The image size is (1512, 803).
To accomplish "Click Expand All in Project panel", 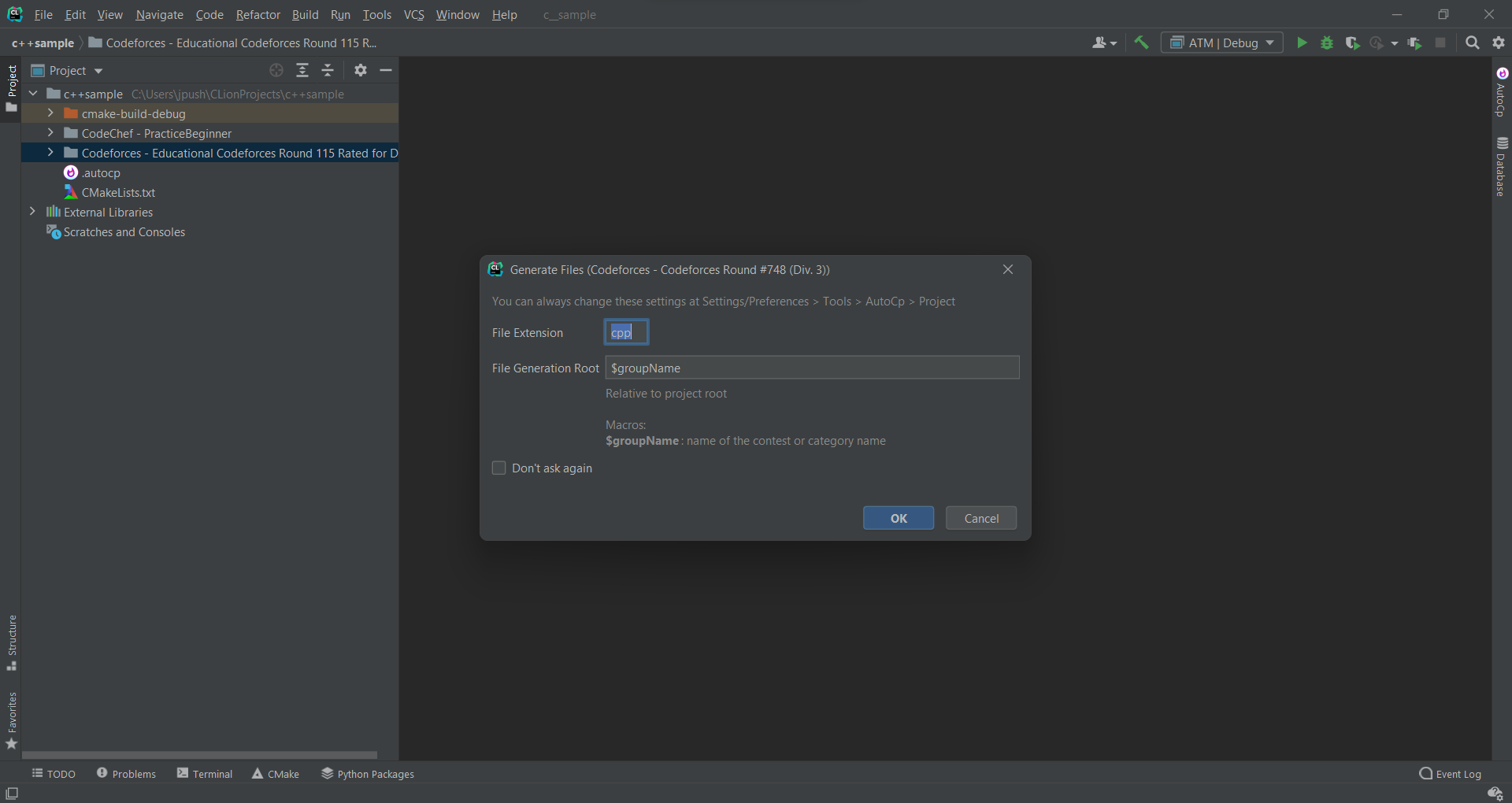I will 302,70.
